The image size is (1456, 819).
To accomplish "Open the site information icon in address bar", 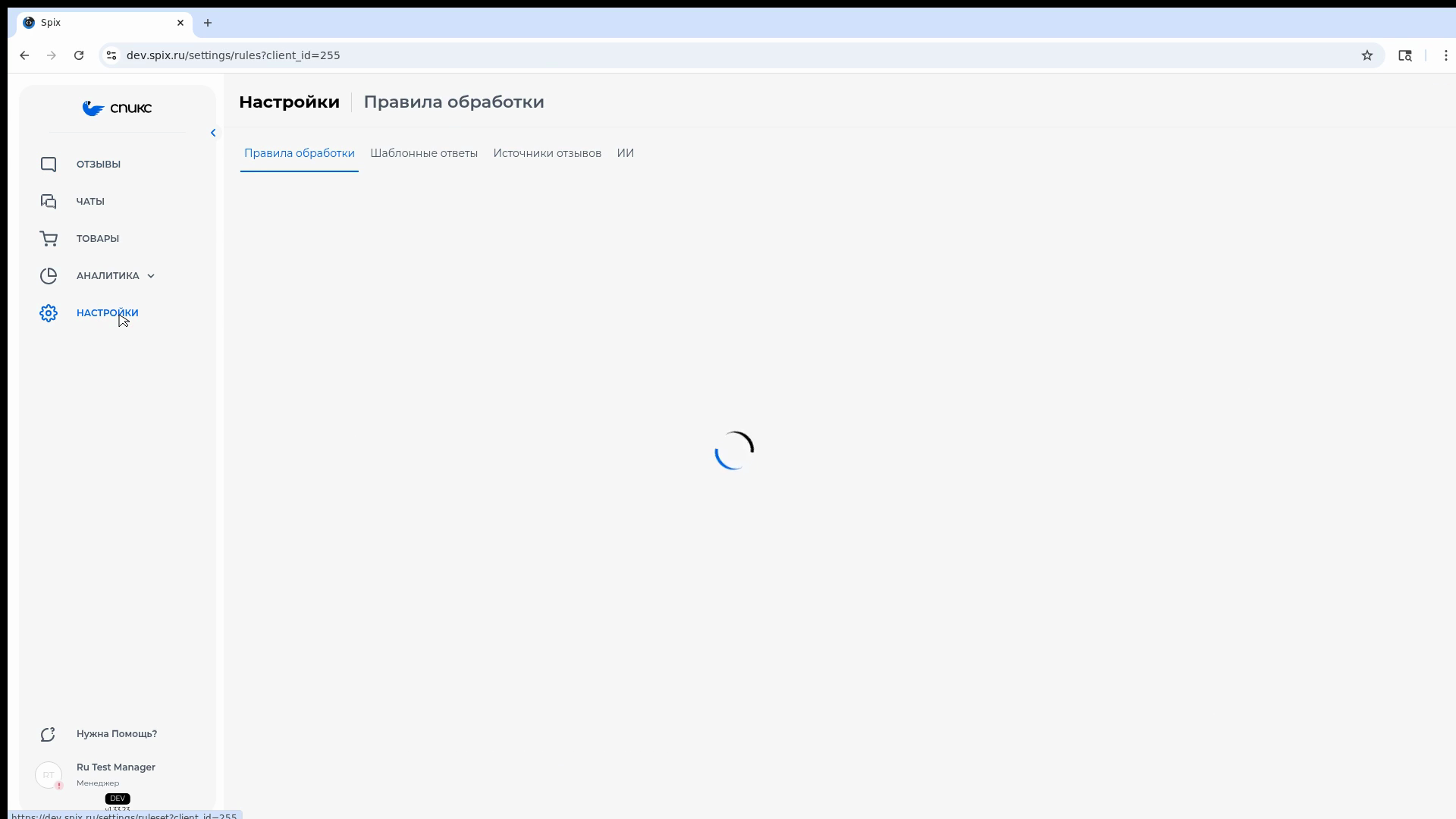I will click(111, 55).
